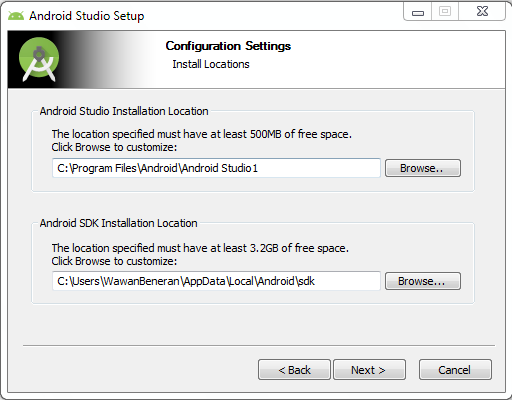Cancel the Android Studio installation
The height and width of the screenshot is (400, 512).
coord(455,370)
